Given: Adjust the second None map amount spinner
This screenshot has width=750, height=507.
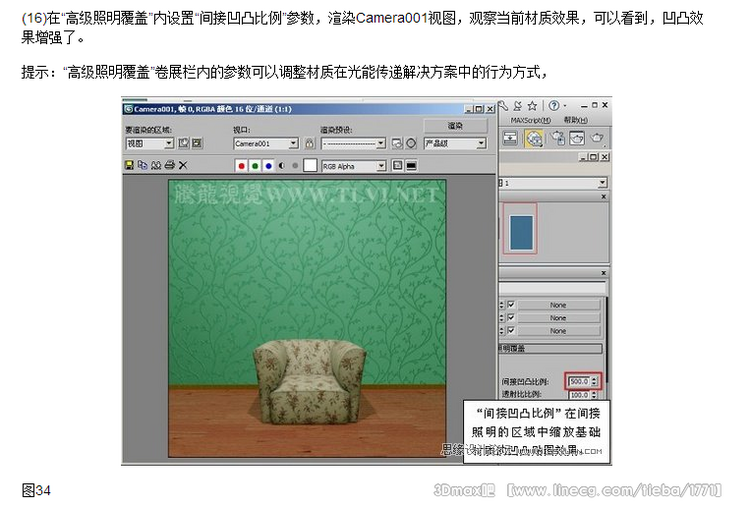Looking at the screenshot, I should pyautogui.click(x=502, y=318).
